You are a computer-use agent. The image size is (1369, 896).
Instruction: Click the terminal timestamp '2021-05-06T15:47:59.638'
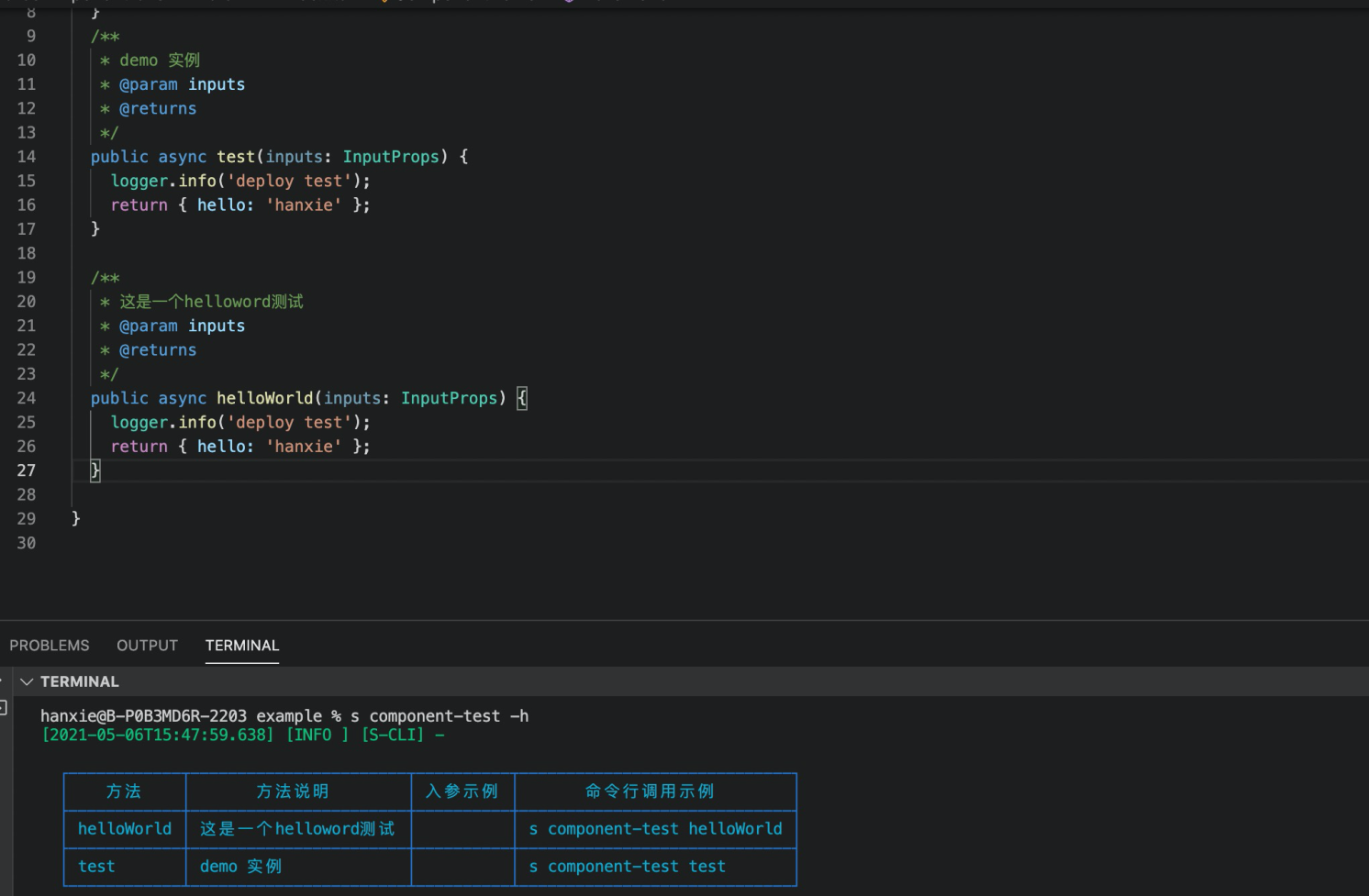pyautogui.click(x=158, y=736)
